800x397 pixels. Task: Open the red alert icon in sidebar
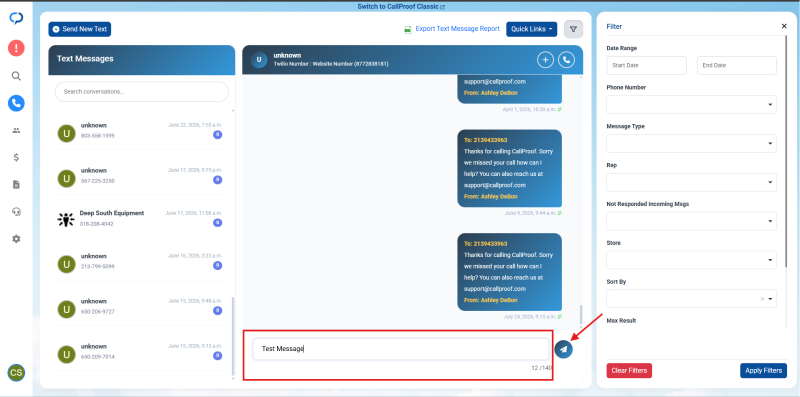16,48
